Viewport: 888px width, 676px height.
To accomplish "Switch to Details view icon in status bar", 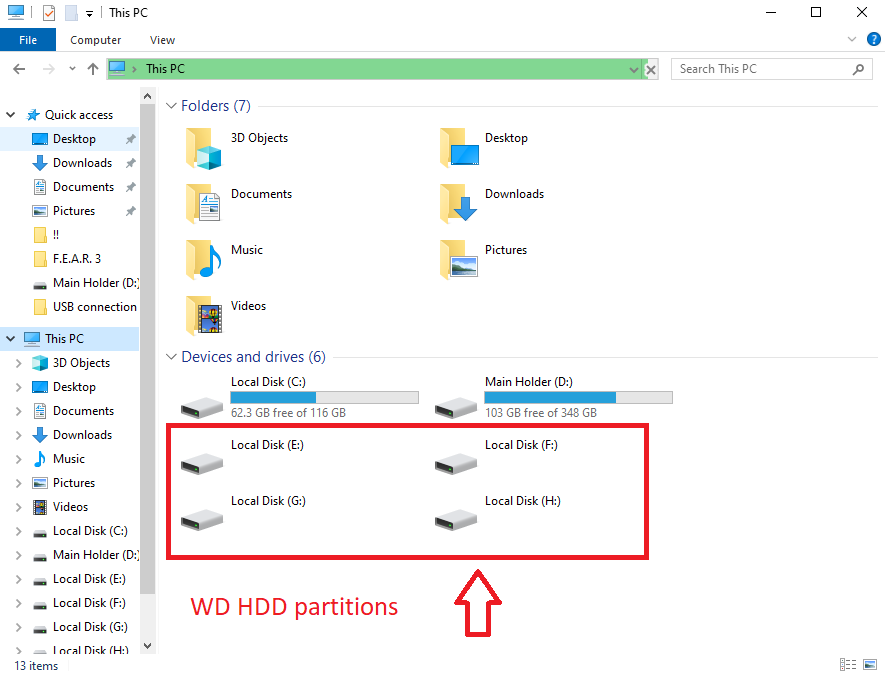I will 848,665.
